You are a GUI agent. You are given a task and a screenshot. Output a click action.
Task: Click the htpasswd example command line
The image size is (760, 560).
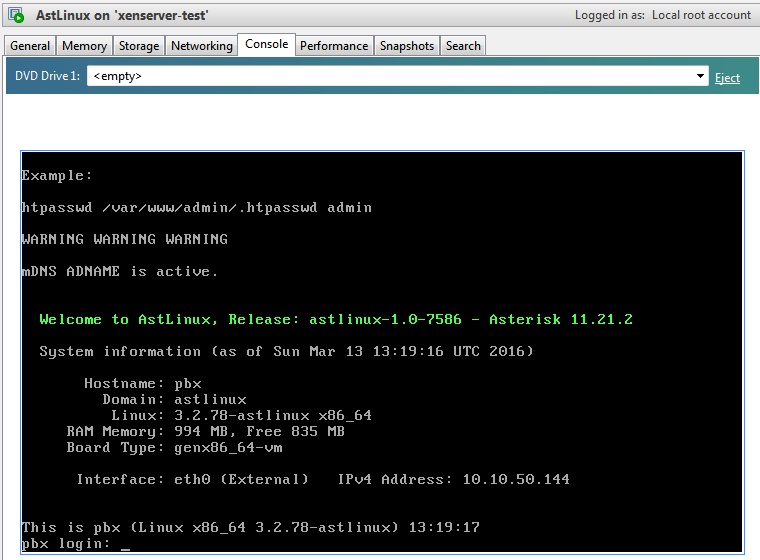pyautogui.click(x=197, y=208)
